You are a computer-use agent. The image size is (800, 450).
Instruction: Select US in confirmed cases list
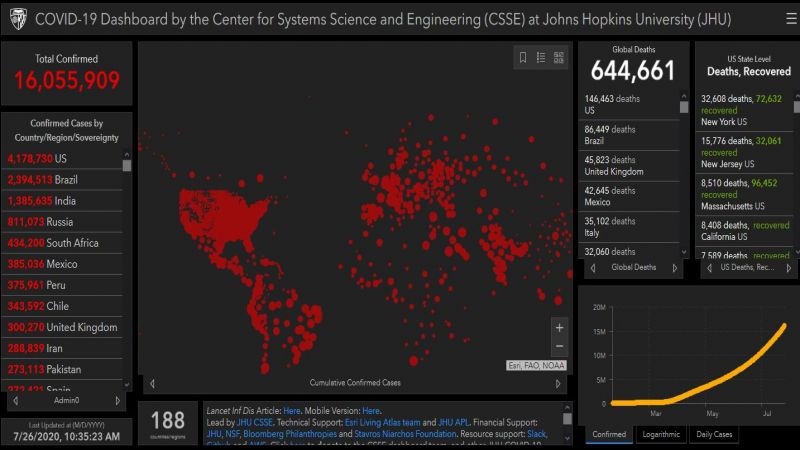63,159
